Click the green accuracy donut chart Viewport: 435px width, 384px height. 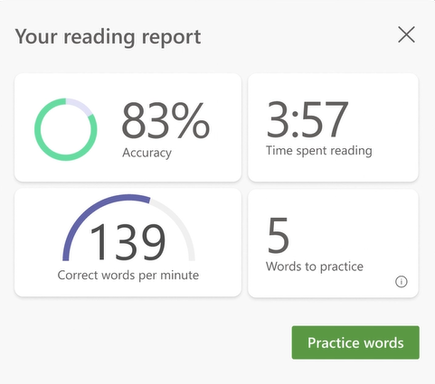click(x=66, y=129)
